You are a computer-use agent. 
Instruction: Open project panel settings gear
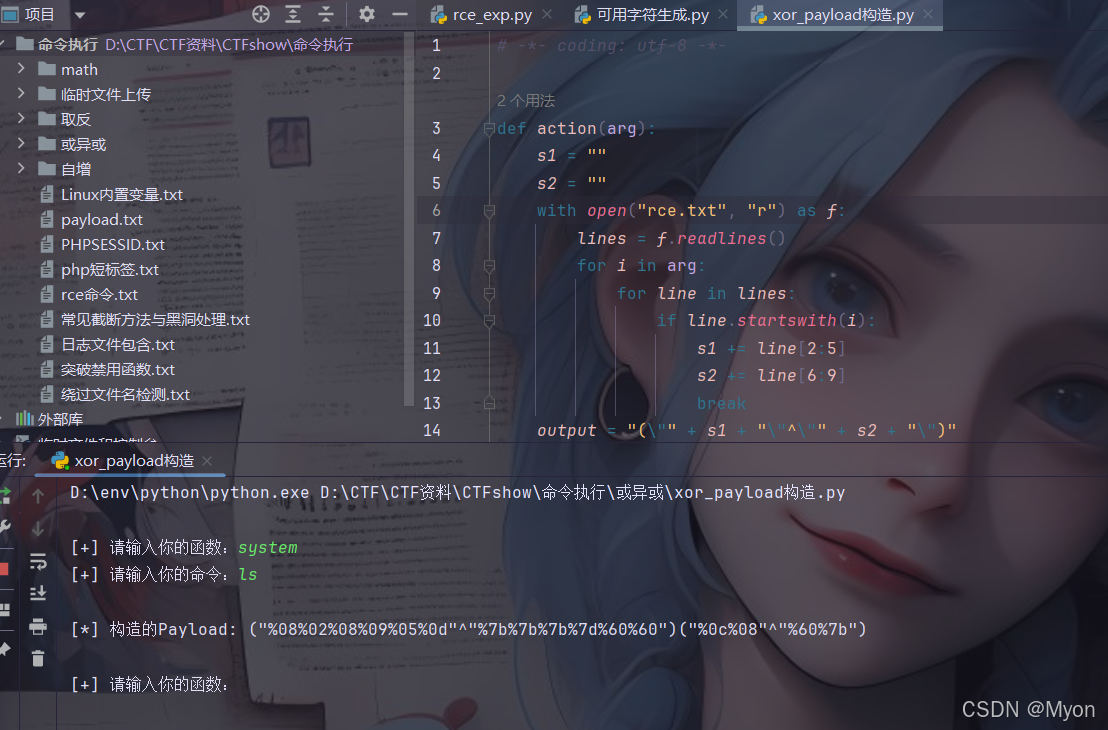click(367, 14)
